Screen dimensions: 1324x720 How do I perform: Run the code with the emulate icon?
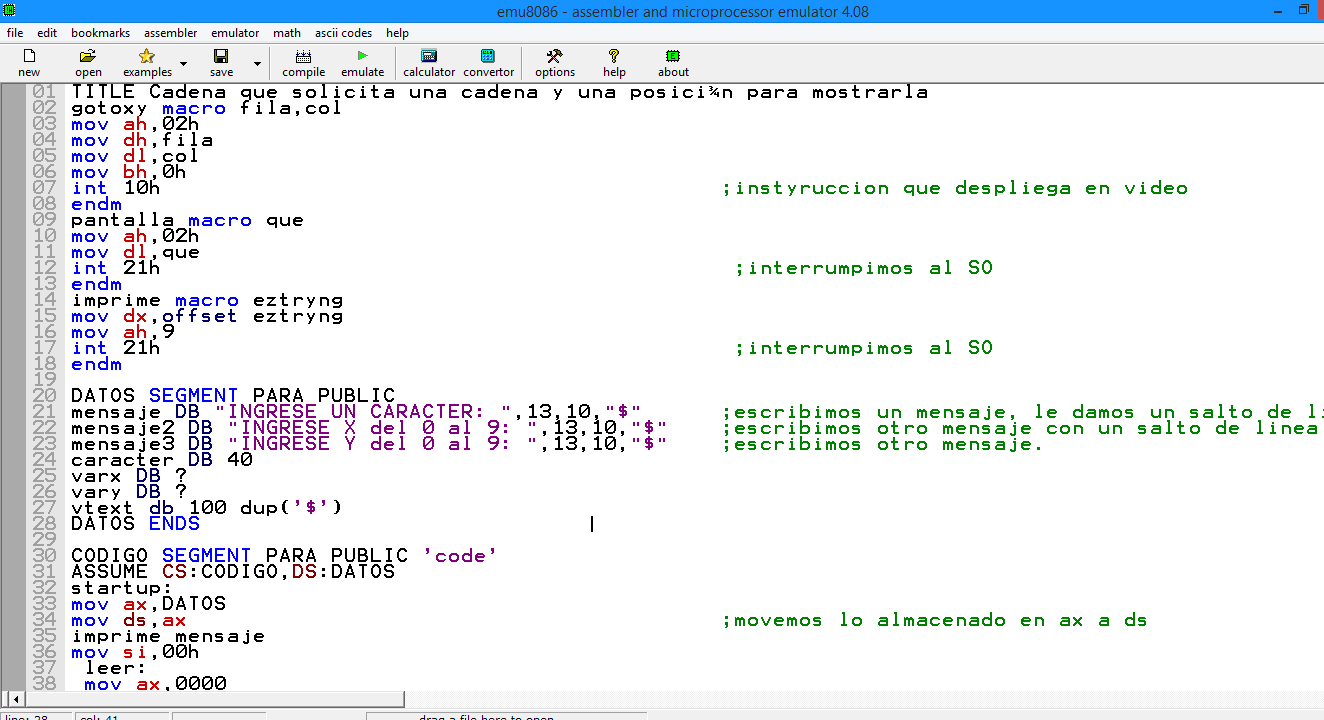pos(362,56)
